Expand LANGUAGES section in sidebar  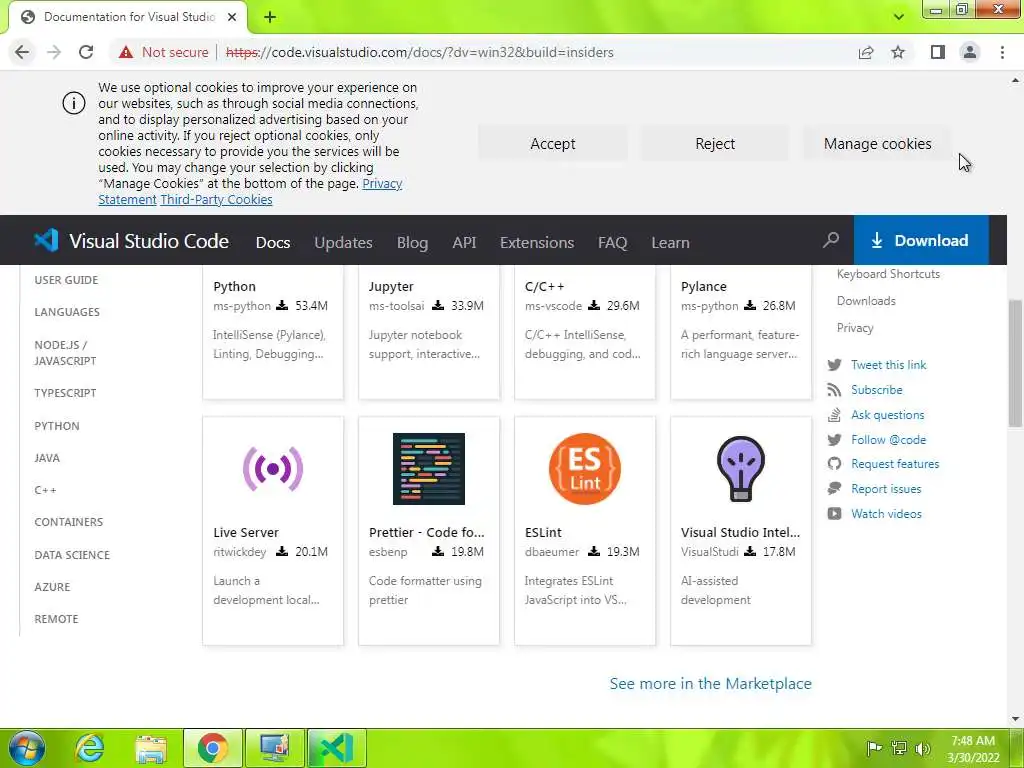point(67,312)
